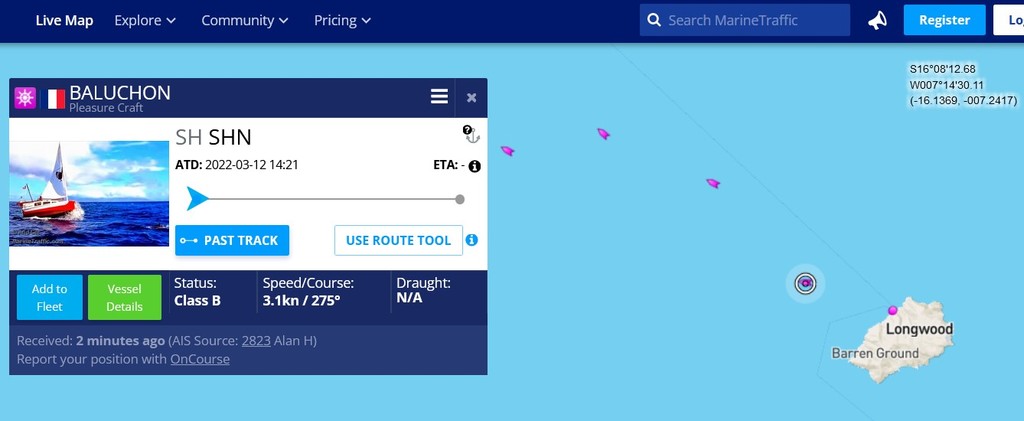Expand the Explore dropdown menu

(x=145, y=20)
